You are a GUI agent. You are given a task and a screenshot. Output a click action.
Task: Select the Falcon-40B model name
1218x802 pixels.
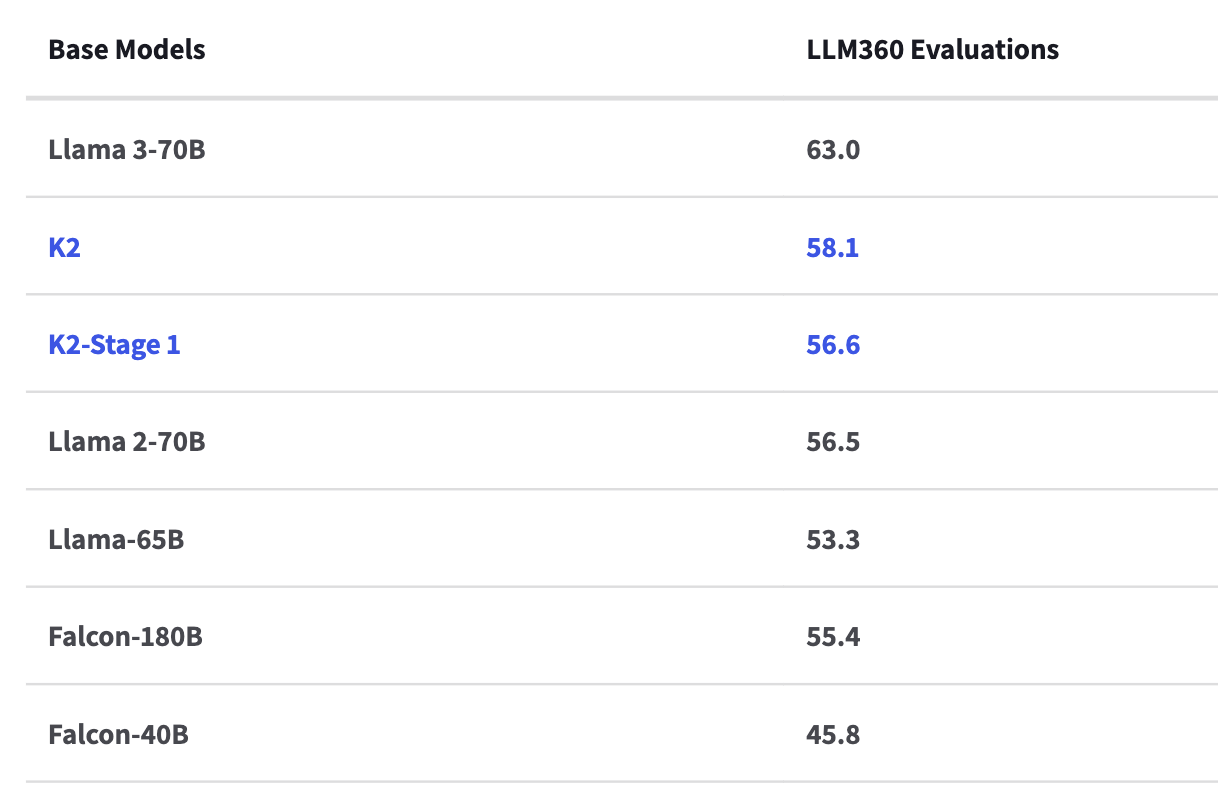pos(118,735)
